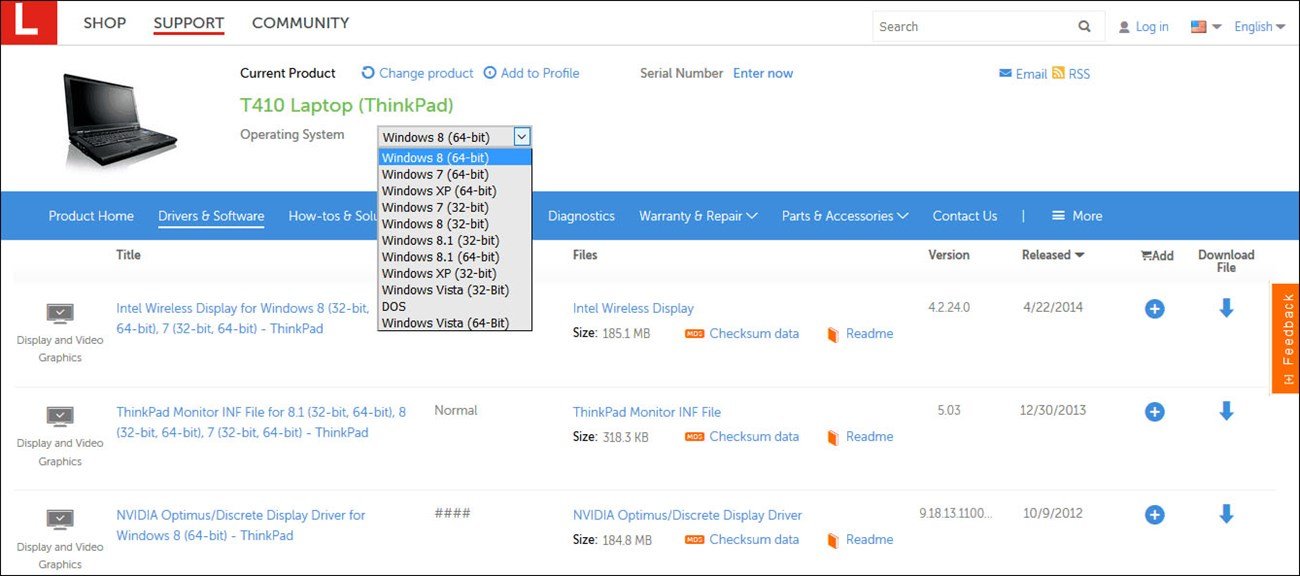This screenshot has height=576, width=1300.
Task: Click the MD5 icon beside Intel Wireless Display checksum
Action: tap(694, 333)
